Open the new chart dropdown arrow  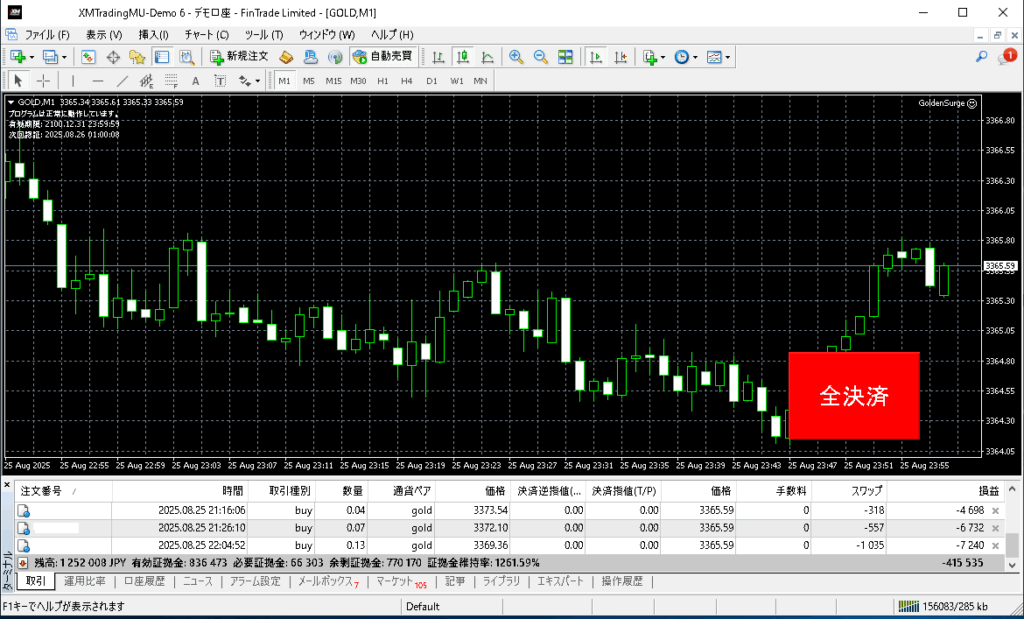(x=31, y=57)
